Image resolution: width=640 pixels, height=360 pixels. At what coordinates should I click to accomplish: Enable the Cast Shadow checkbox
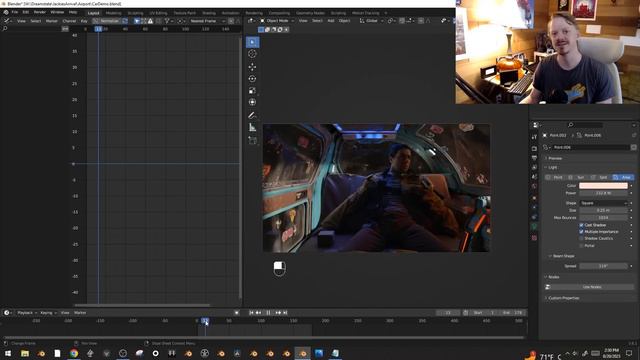[x=581, y=225]
